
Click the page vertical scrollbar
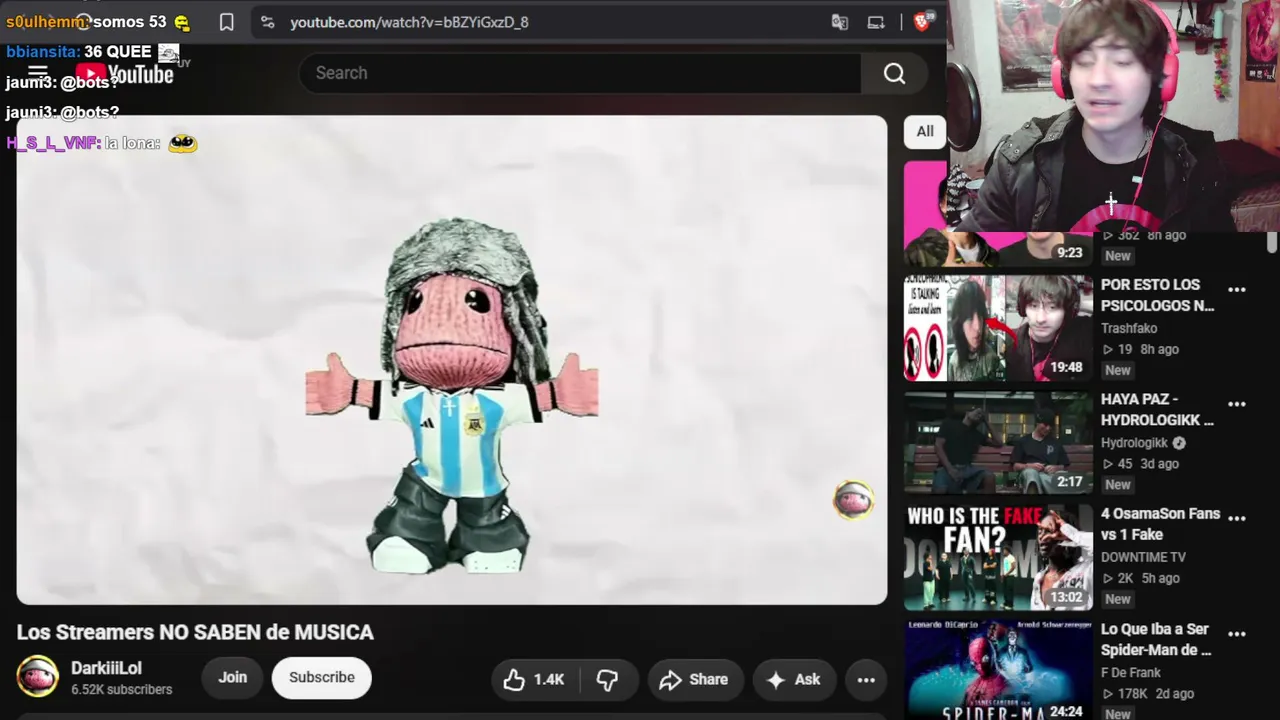1272,243
